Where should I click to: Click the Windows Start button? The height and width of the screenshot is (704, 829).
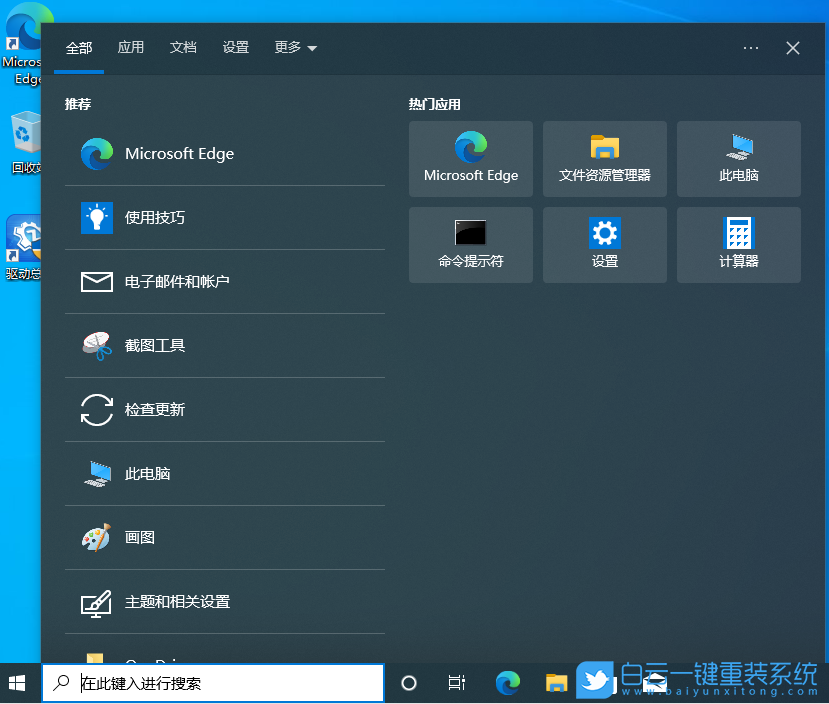tap(16, 683)
